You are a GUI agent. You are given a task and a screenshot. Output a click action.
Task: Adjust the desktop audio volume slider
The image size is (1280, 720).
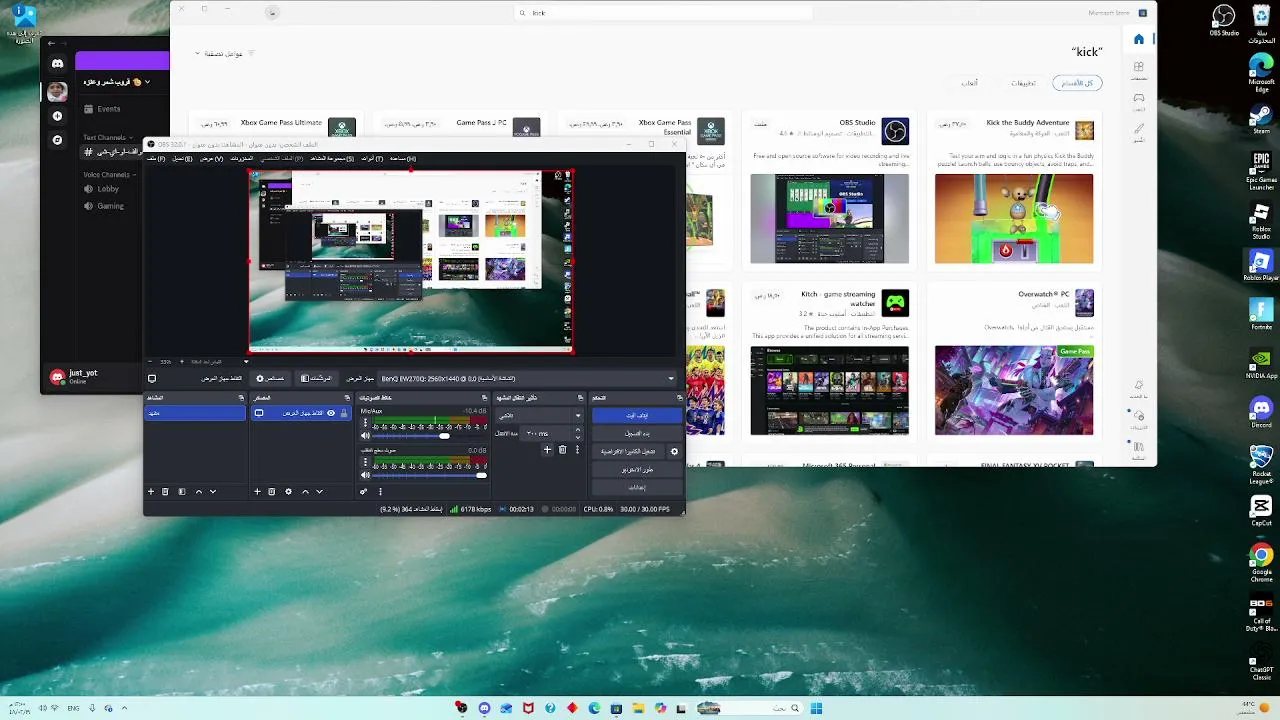[x=431, y=475]
